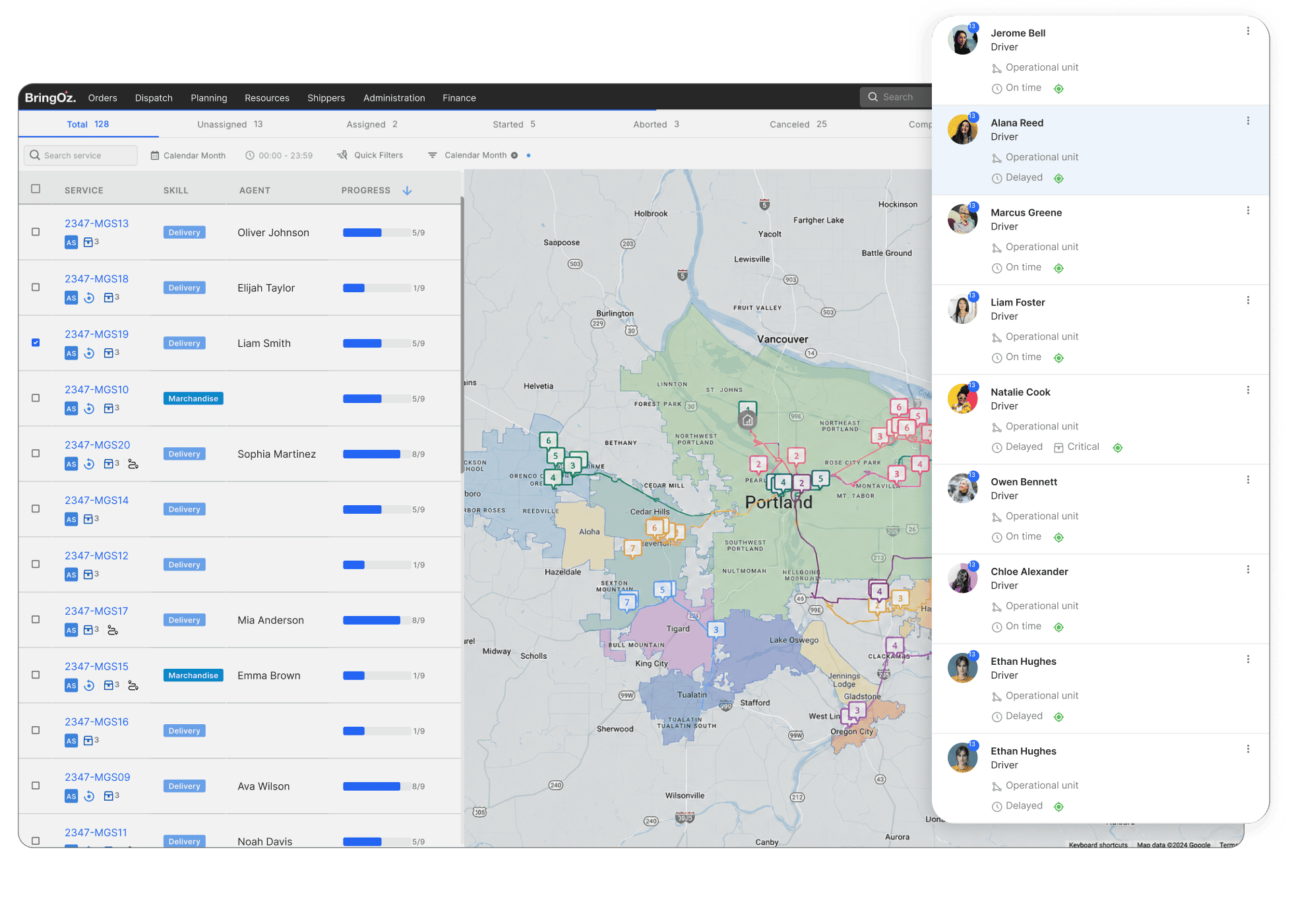1290x924 pixels.
Task: Click Jerome Bell's avatar photo
Action: pyautogui.click(x=962, y=40)
